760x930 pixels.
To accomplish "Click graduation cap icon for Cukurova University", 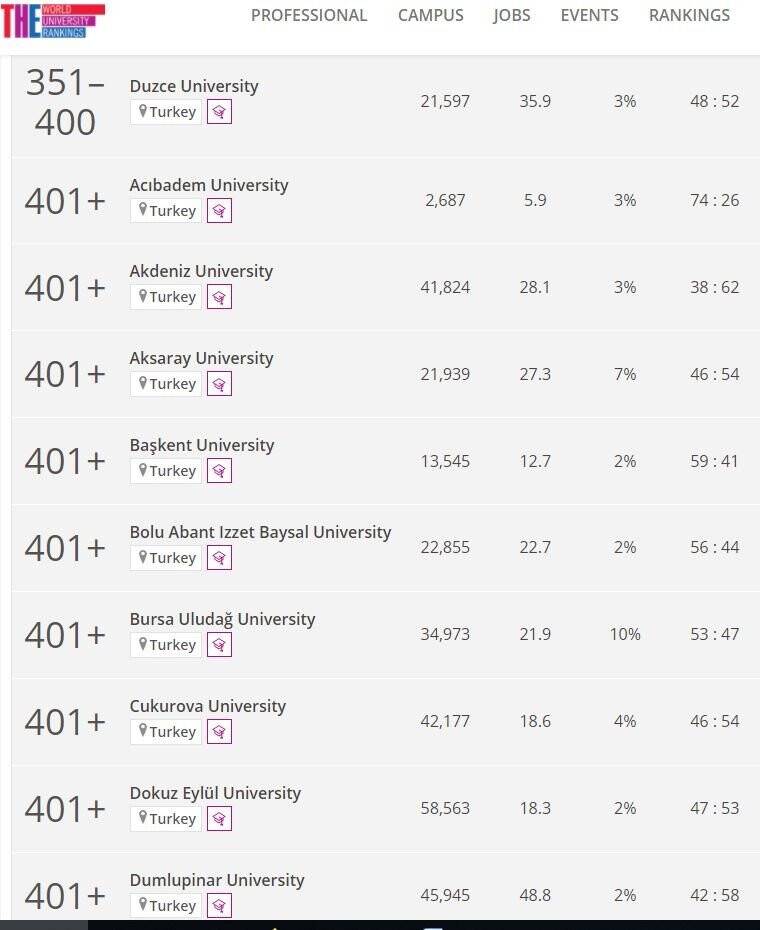I will 219,732.
